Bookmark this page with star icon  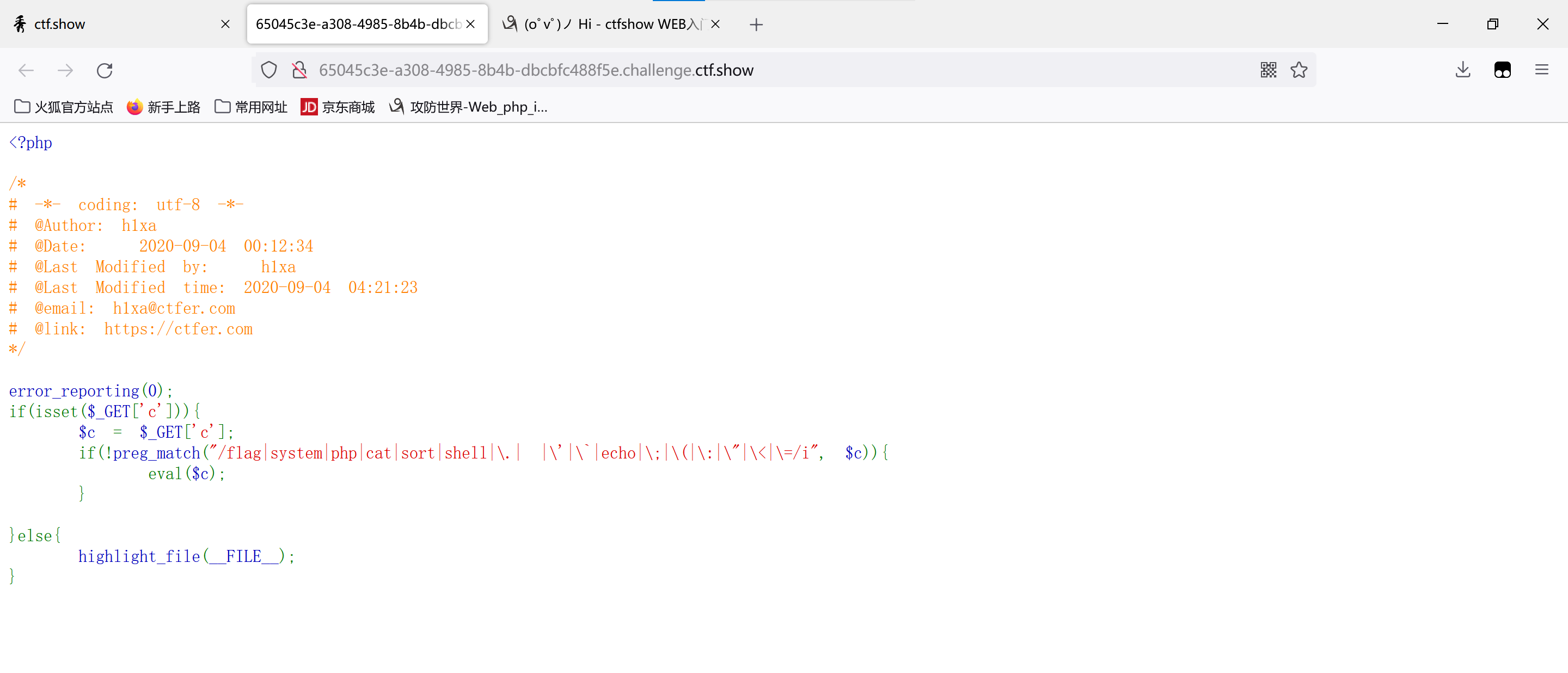(x=1298, y=71)
